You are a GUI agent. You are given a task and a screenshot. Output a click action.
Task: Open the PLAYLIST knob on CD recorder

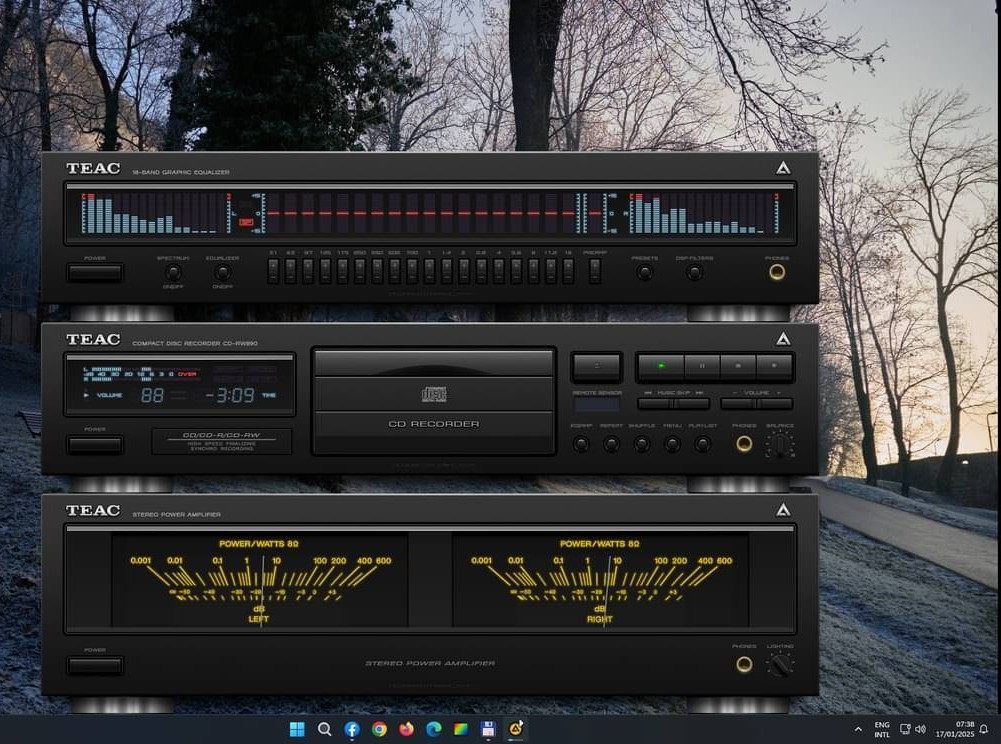click(702, 444)
